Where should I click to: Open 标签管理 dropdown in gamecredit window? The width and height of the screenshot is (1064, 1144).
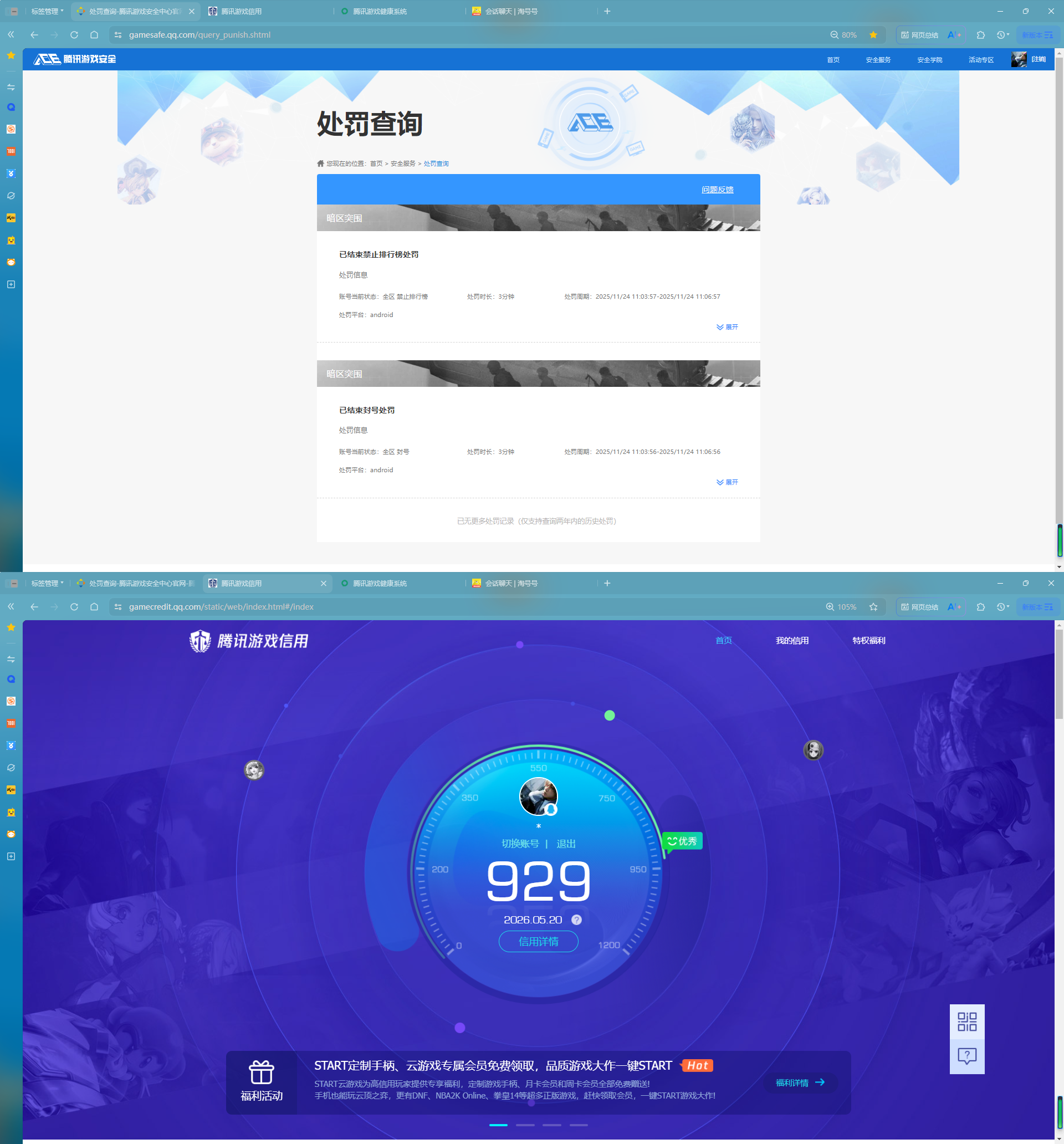click(47, 584)
